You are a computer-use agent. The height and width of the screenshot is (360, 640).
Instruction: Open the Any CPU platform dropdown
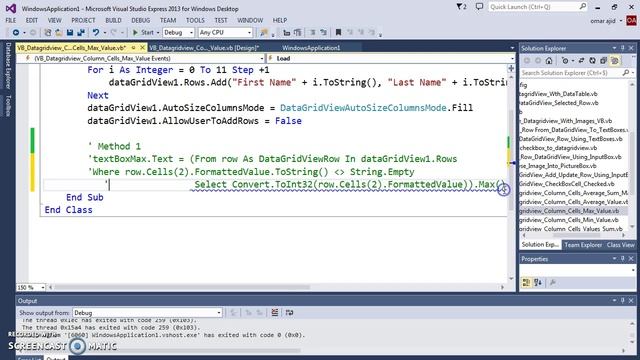point(225,32)
